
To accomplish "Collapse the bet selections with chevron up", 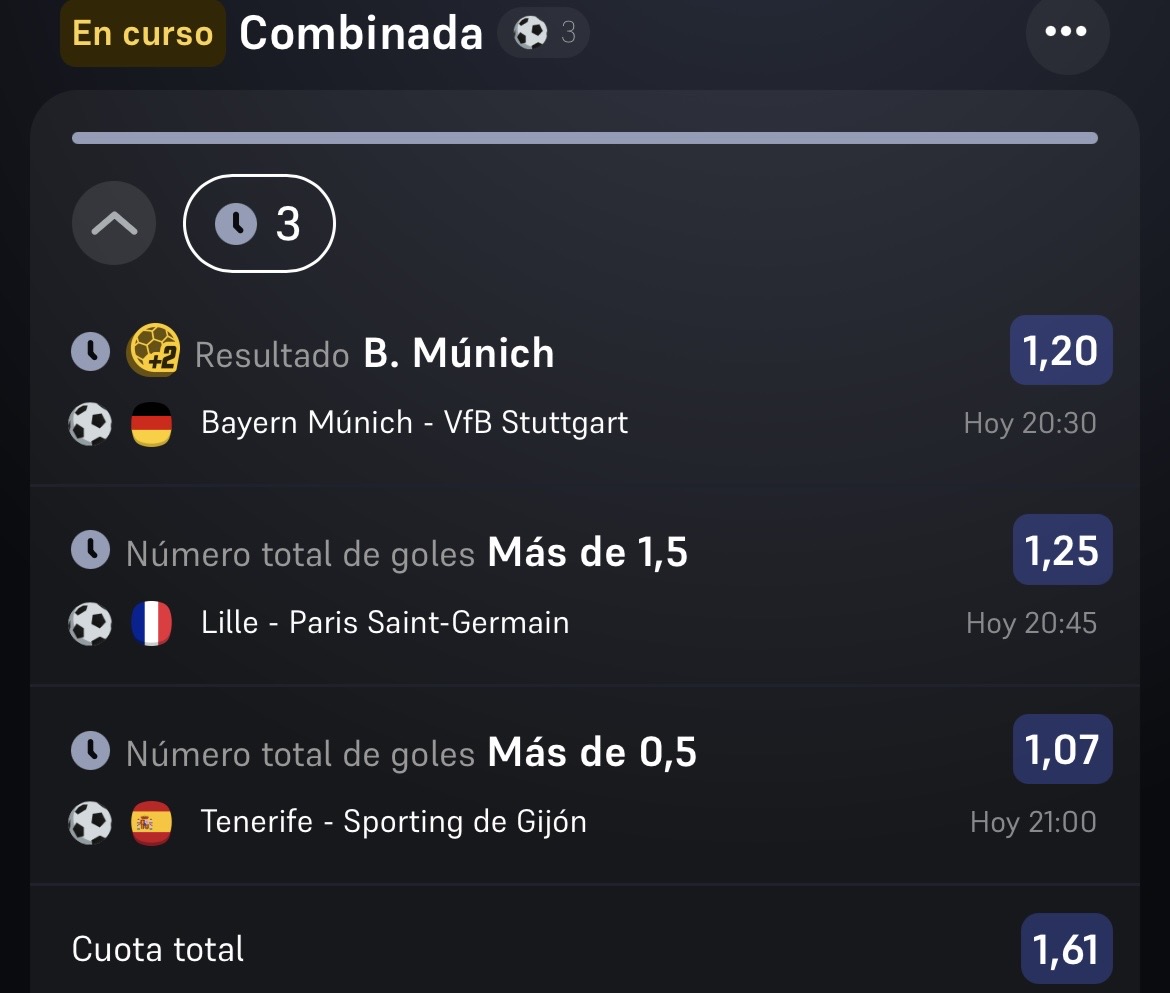I will (x=114, y=223).
